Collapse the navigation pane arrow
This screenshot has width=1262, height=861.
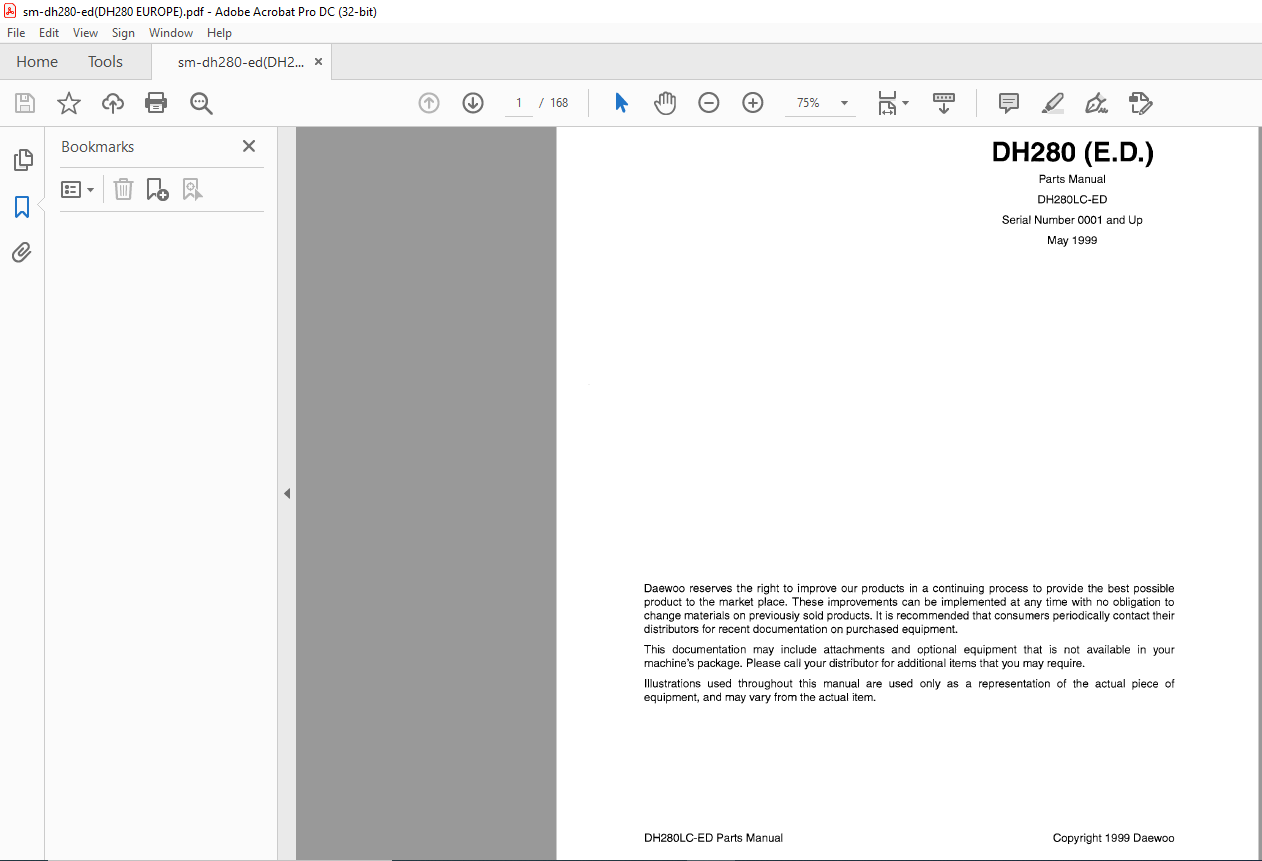[x=287, y=493]
